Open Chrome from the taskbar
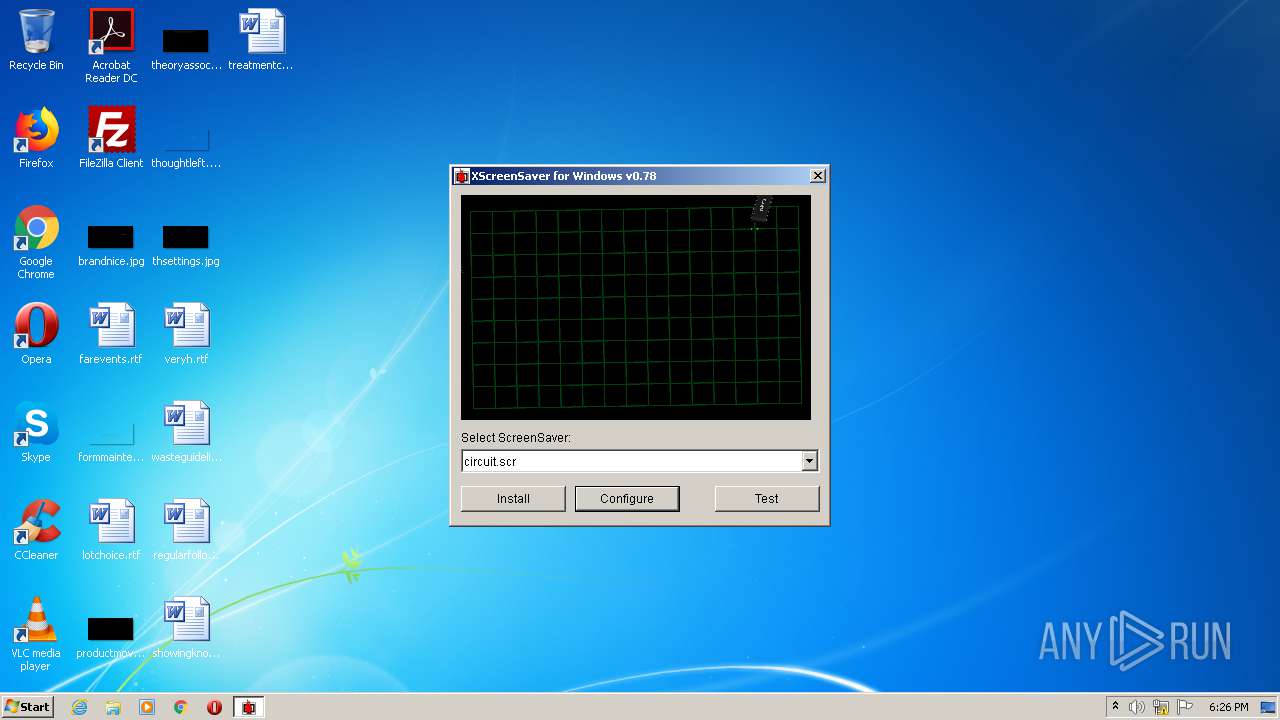This screenshot has height=720, width=1280. (x=181, y=707)
